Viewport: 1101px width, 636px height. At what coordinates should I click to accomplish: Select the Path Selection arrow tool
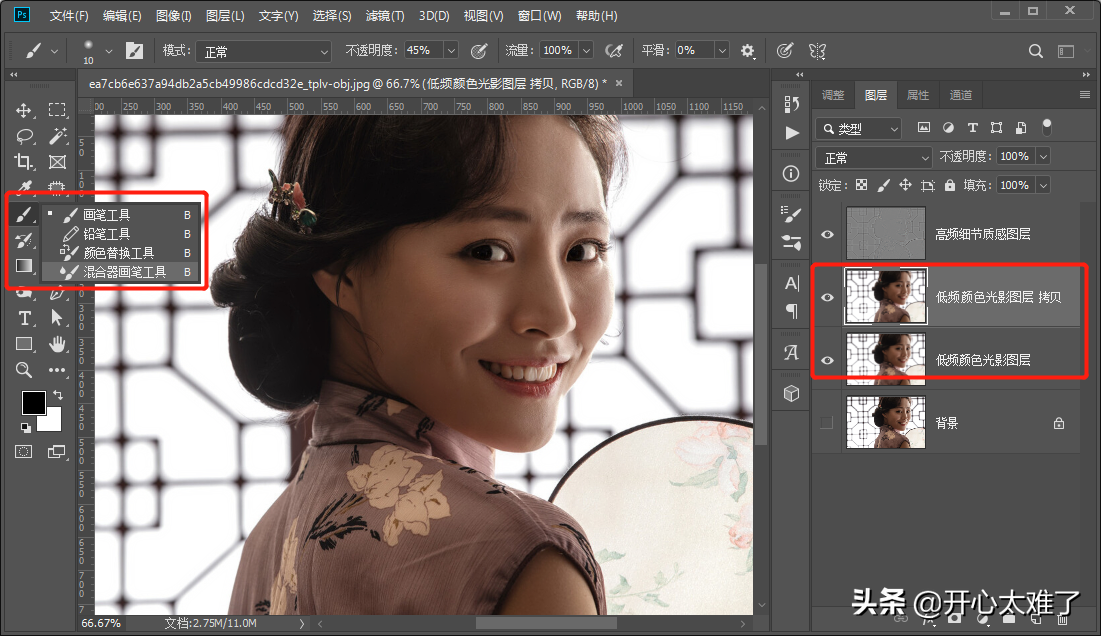coord(57,318)
